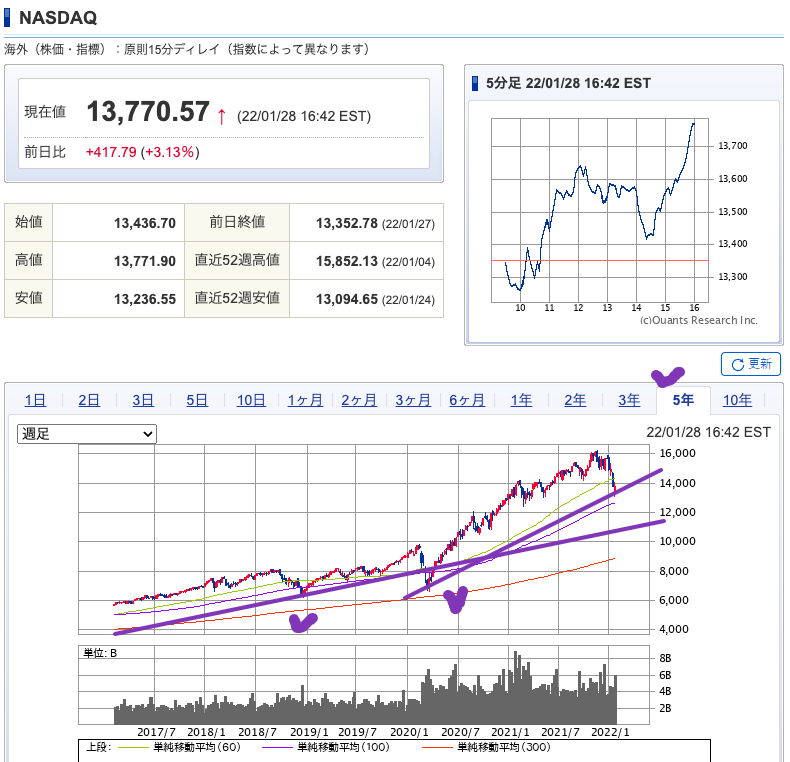This screenshot has width=790, height=762.
Task: Click the 5分足 intraday mini chart
Action: pyautogui.click(x=600, y=210)
